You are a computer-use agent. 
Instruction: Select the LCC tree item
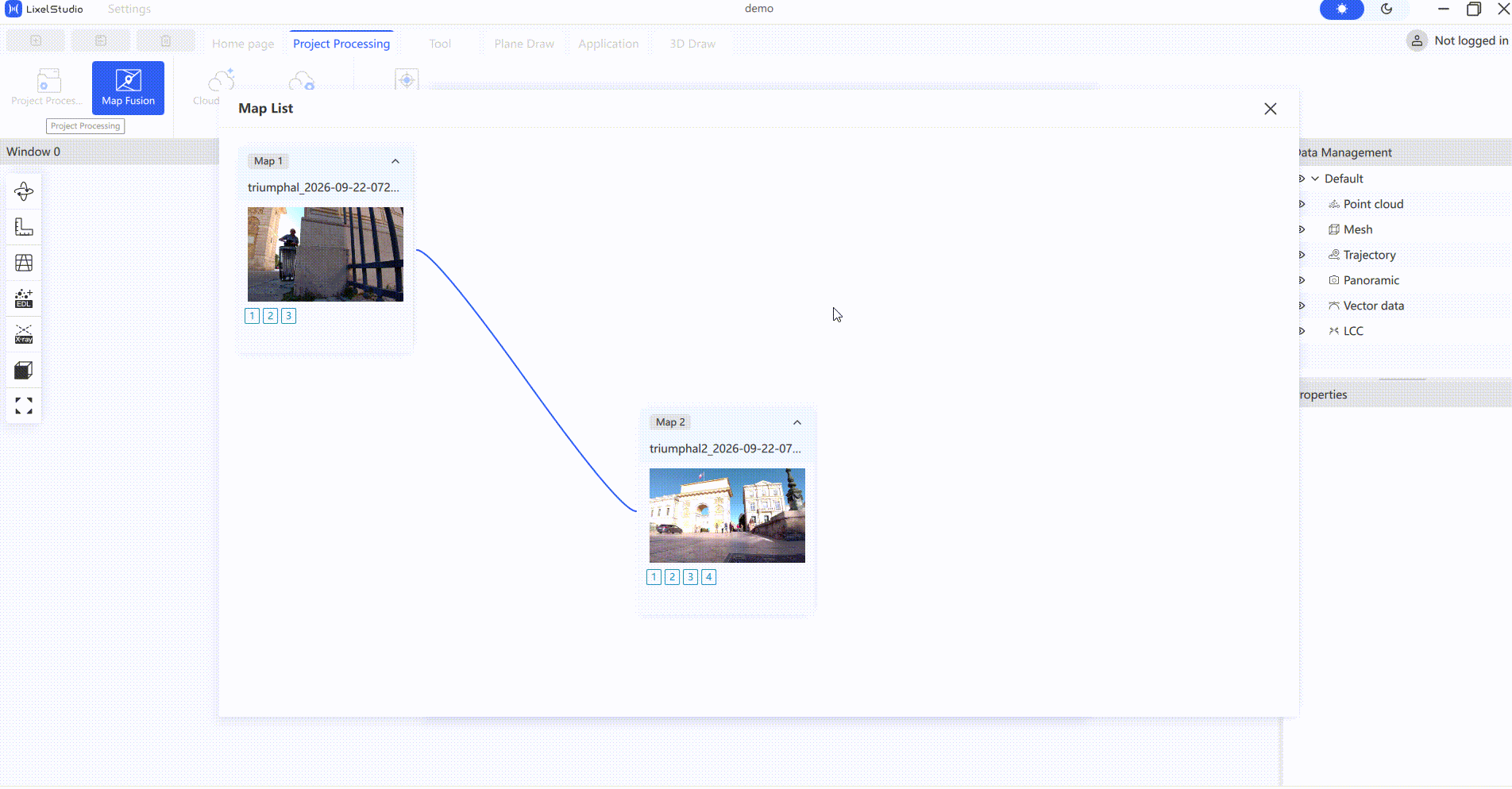[x=1353, y=331]
